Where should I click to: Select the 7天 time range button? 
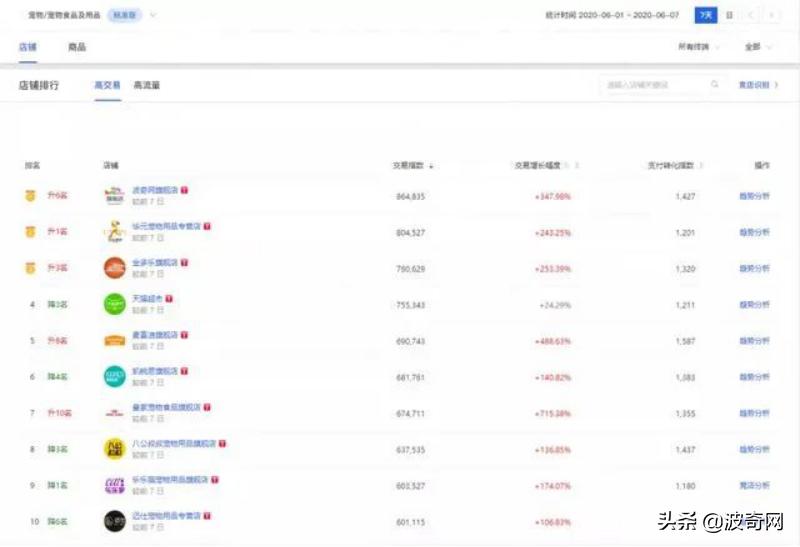(x=706, y=15)
